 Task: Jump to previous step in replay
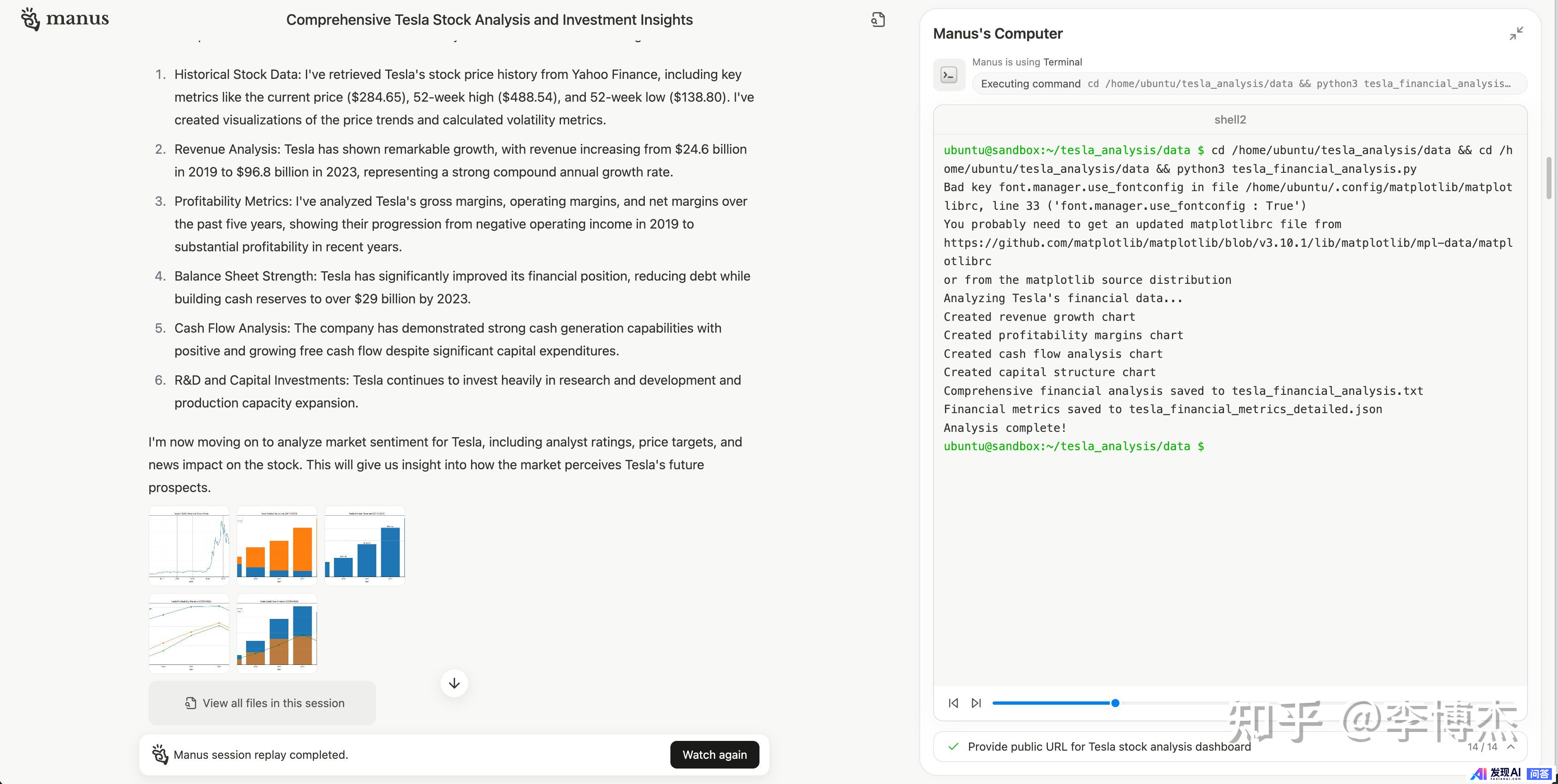953,703
